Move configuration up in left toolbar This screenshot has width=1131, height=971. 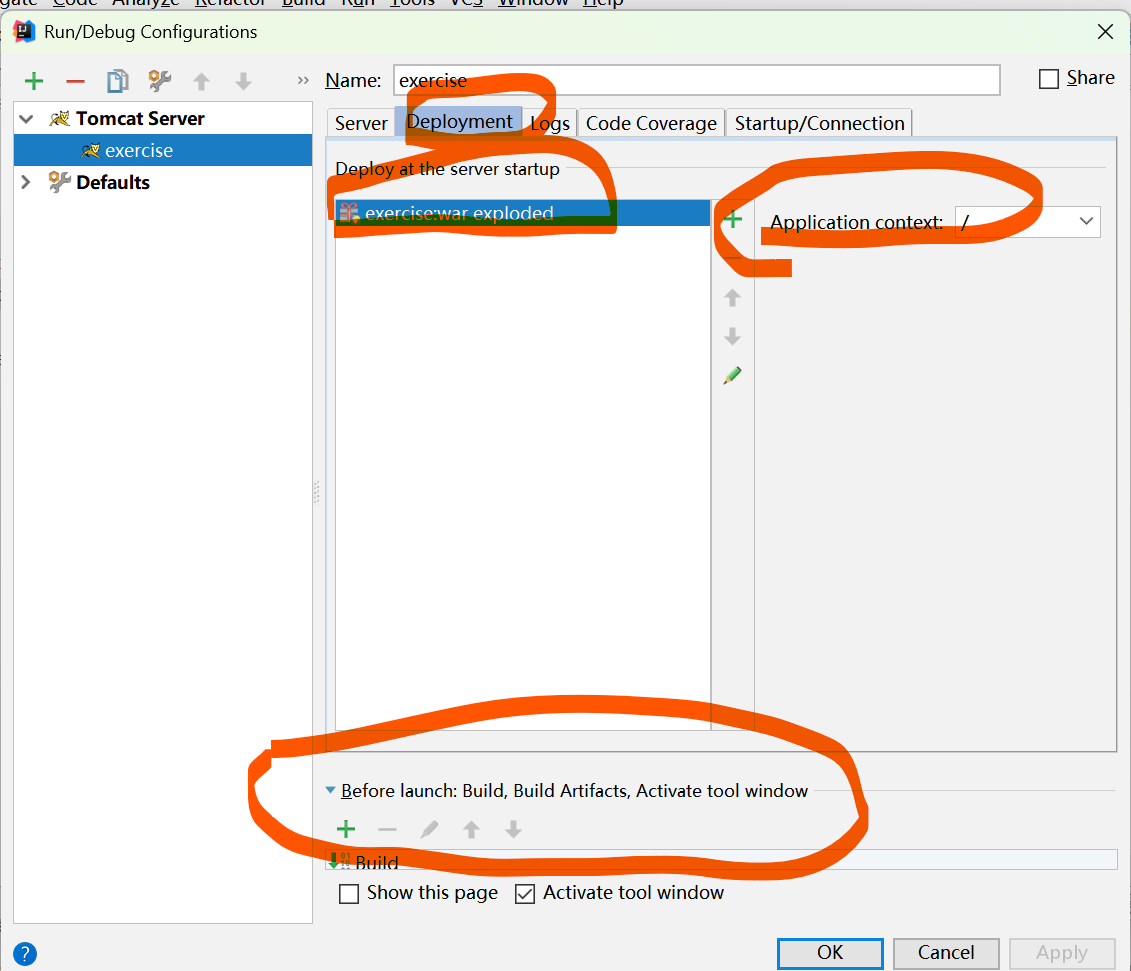202,82
